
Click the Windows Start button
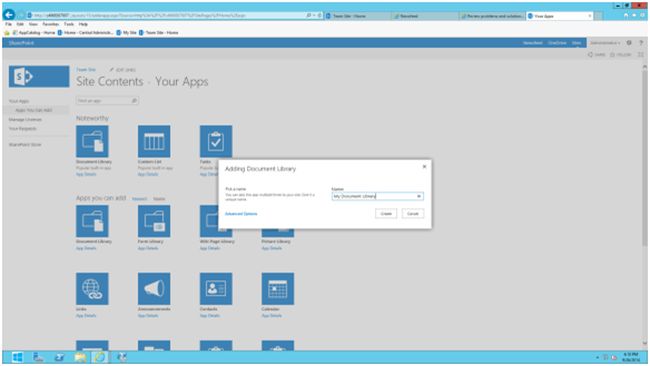coord(17,357)
